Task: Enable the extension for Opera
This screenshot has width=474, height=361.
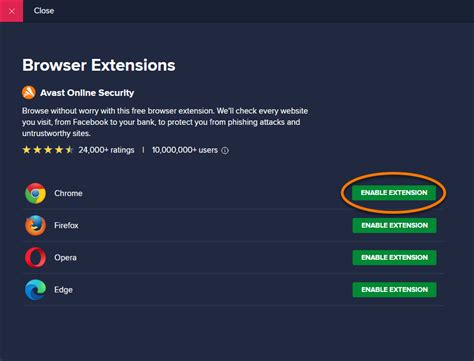Action: pyautogui.click(x=394, y=257)
